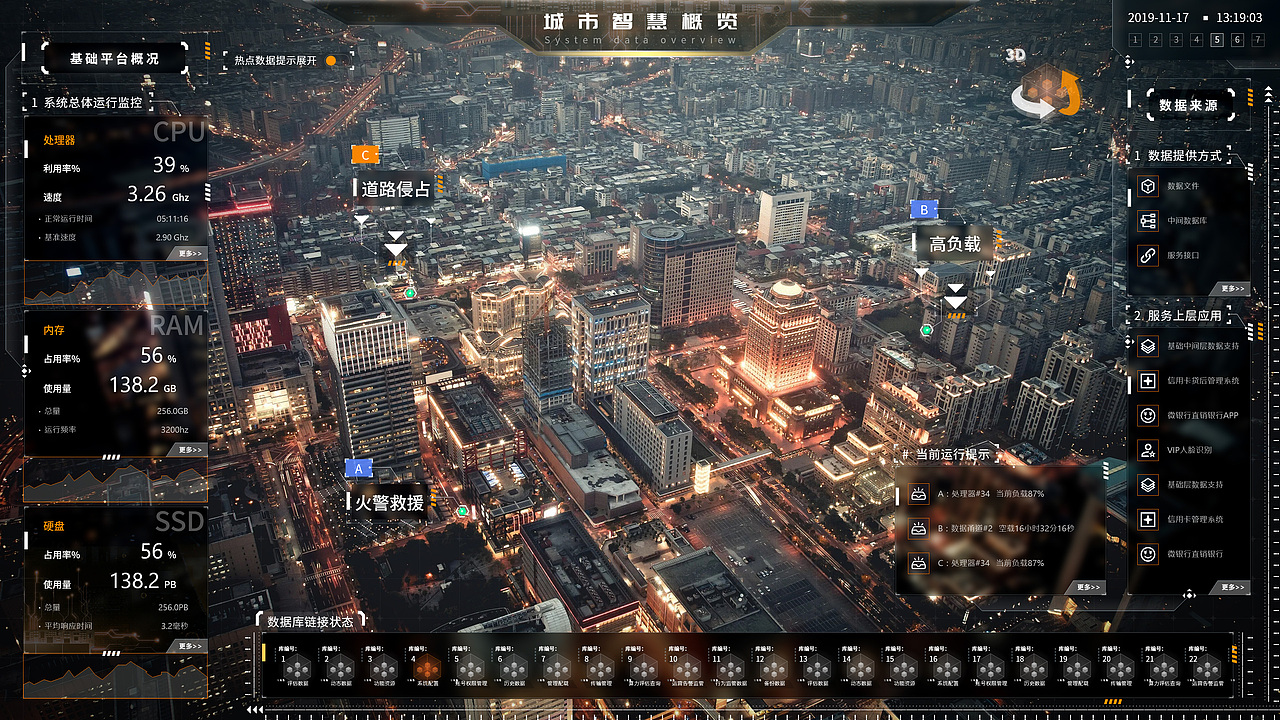Open 更多>> in the CPU panel
The width and height of the screenshot is (1280, 720).
[x=189, y=254]
